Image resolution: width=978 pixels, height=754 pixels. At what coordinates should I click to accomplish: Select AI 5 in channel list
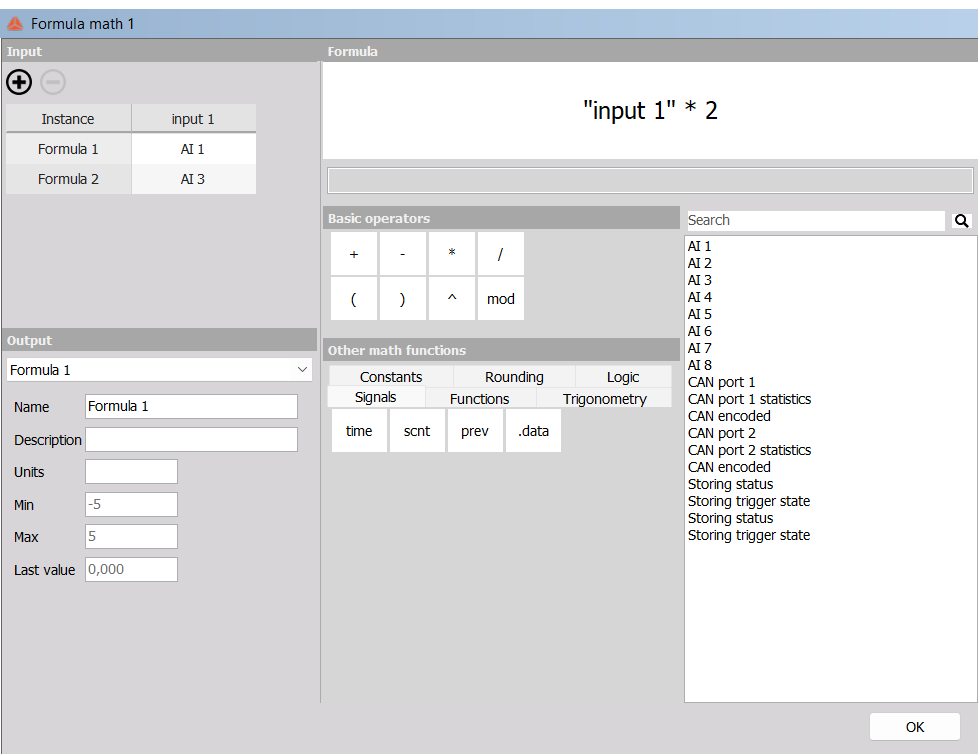699,314
